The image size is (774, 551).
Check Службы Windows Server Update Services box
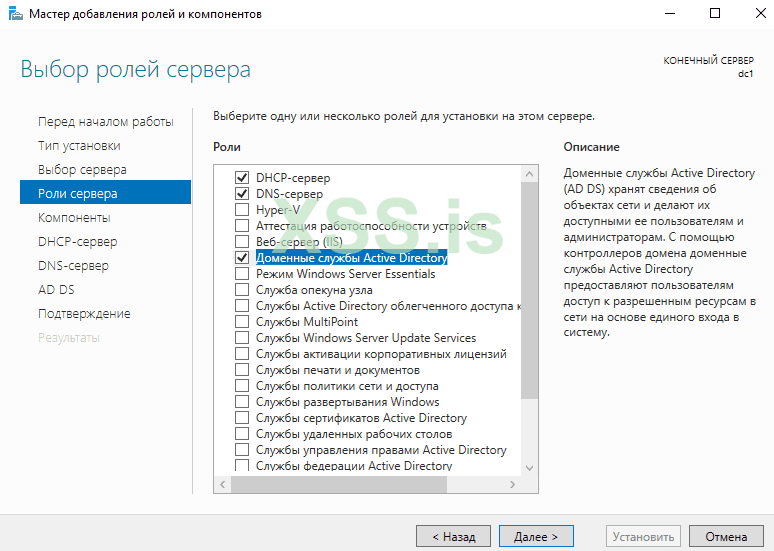pos(242,338)
